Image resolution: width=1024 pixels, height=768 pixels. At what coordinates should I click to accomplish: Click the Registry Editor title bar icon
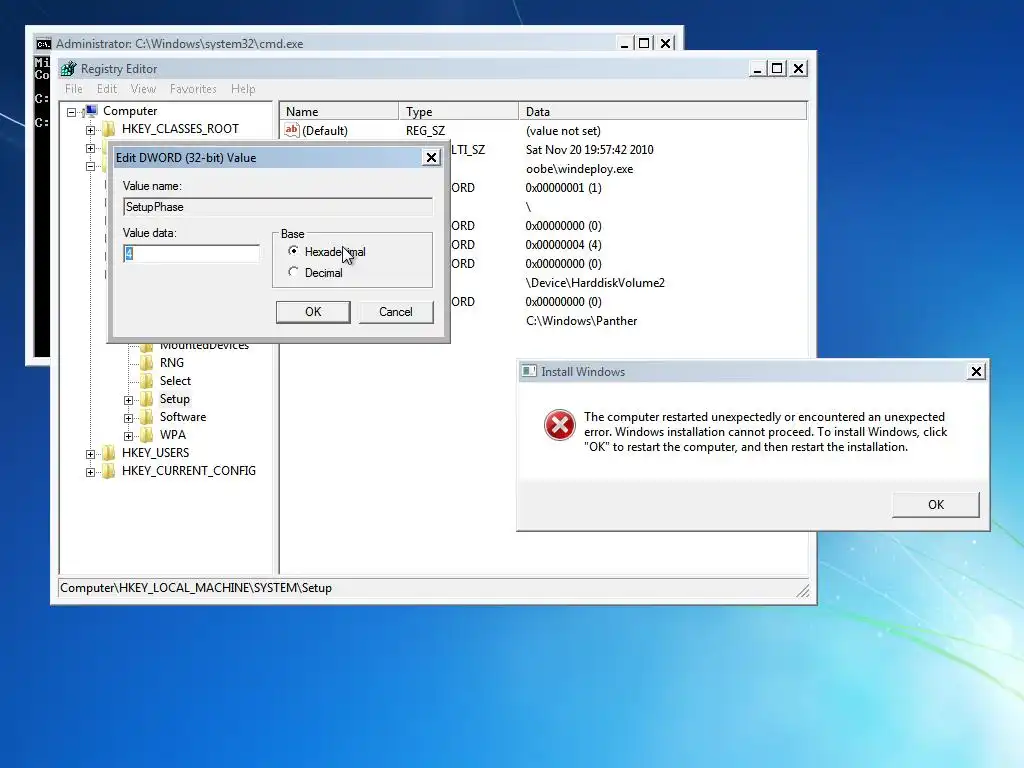click(x=69, y=69)
